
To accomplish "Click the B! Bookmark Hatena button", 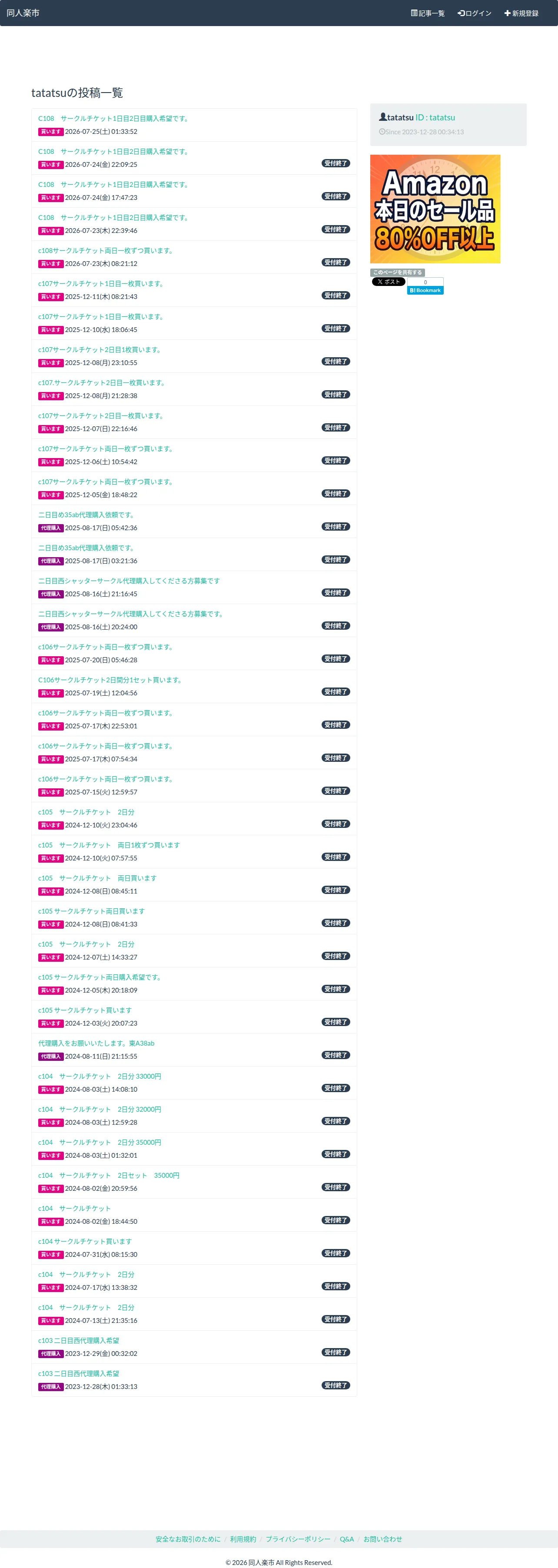I will click(425, 290).
